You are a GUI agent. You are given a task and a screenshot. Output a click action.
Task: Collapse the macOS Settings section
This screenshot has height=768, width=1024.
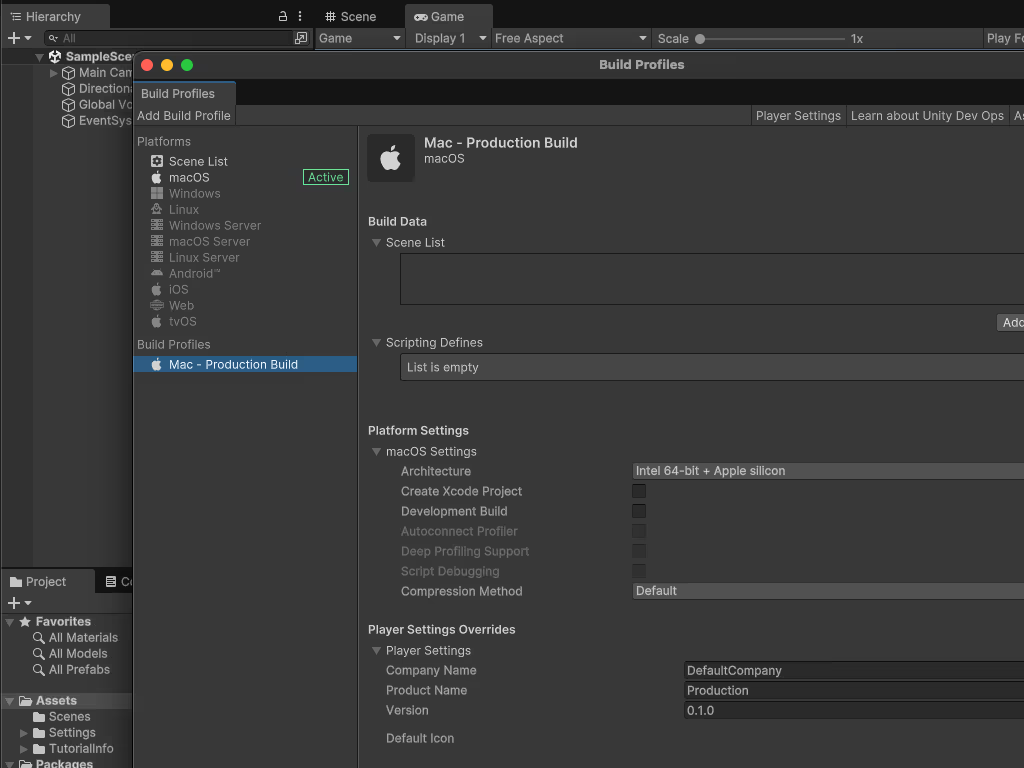[376, 451]
